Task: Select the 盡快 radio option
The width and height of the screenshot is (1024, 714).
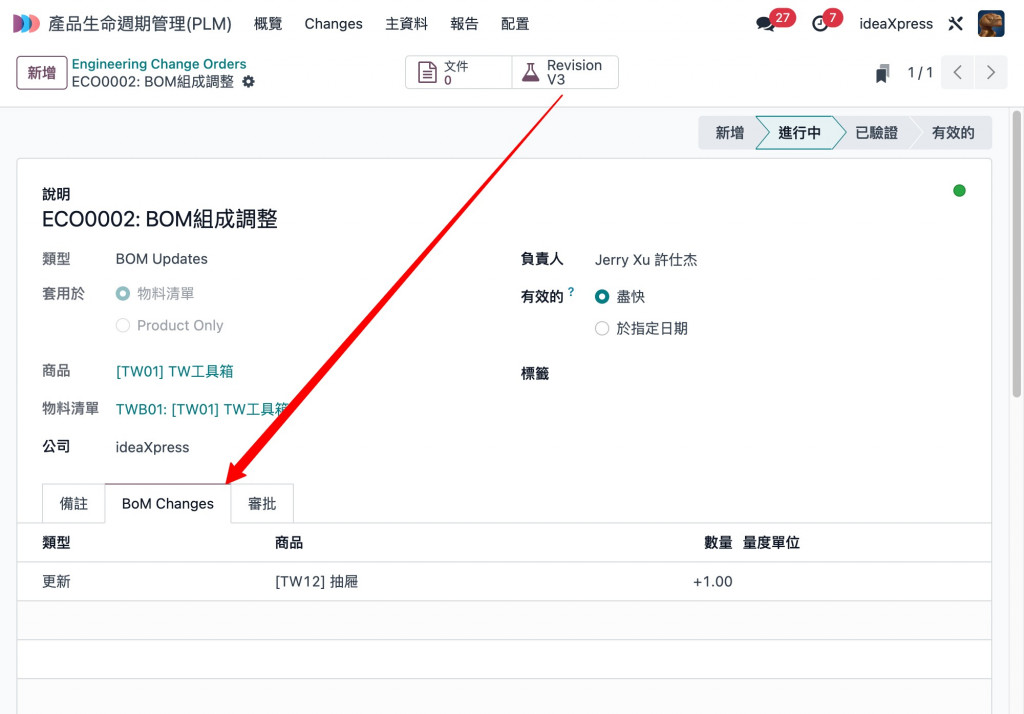Action: (x=602, y=297)
